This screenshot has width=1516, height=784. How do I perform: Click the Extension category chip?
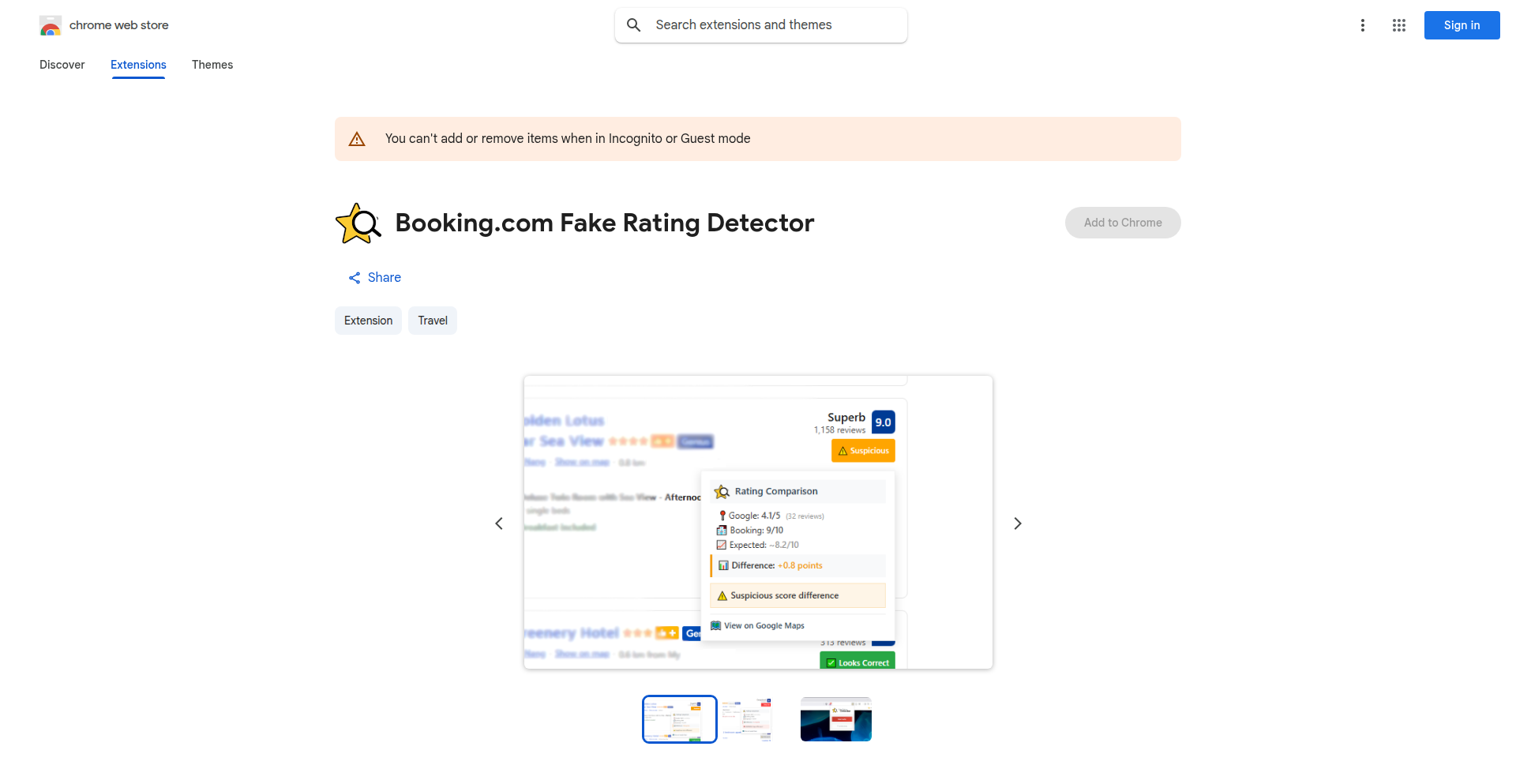[368, 321]
